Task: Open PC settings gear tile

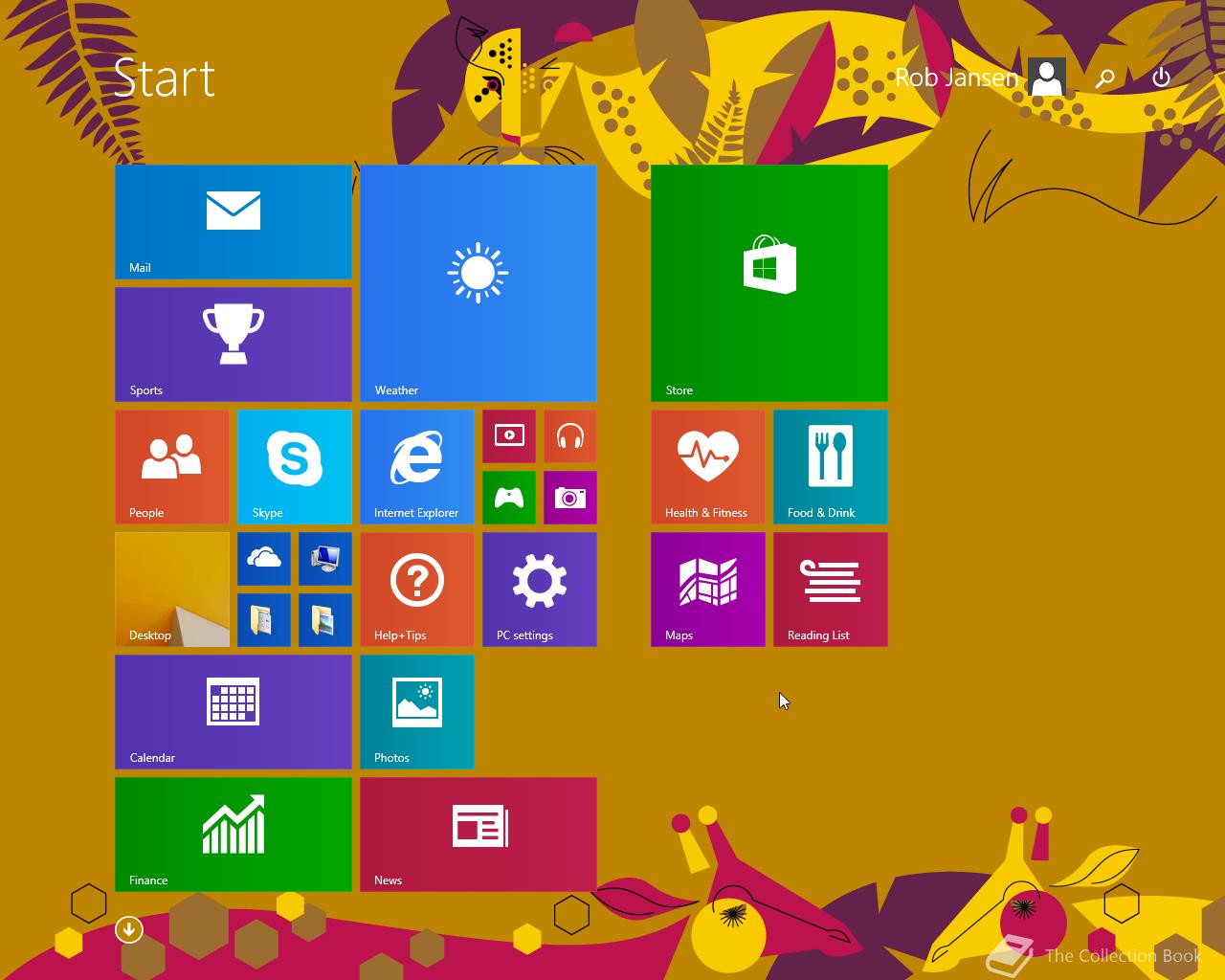Action: coord(540,590)
